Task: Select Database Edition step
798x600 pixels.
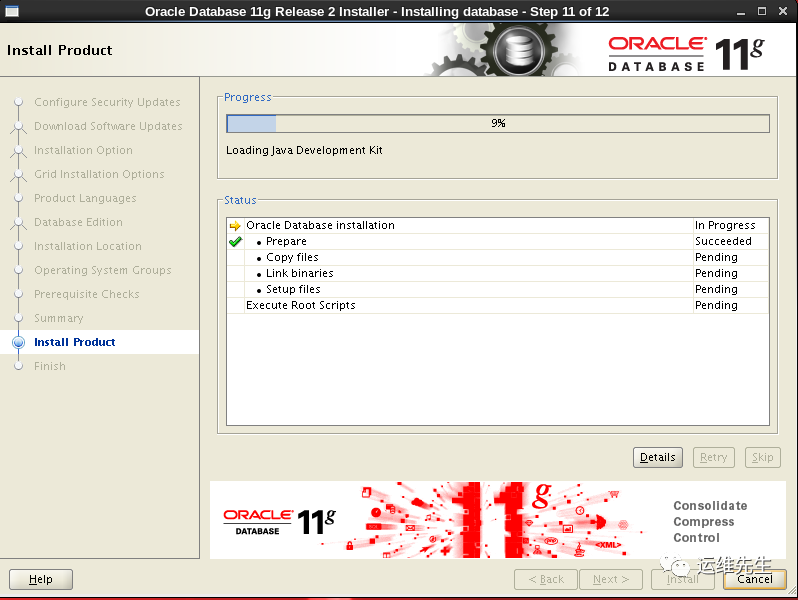Action: coord(78,222)
